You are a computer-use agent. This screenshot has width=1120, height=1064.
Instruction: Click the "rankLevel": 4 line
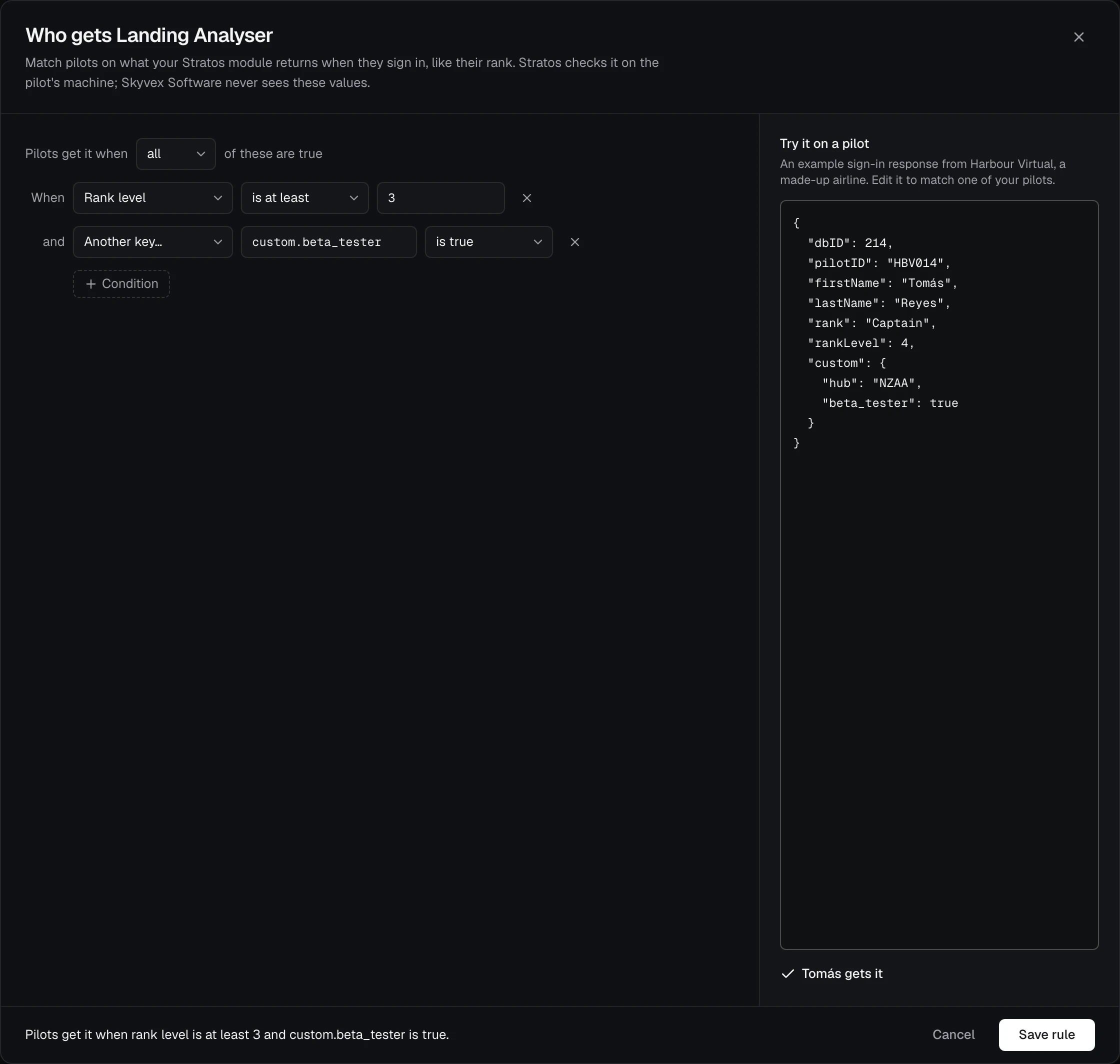coord(861,343)
